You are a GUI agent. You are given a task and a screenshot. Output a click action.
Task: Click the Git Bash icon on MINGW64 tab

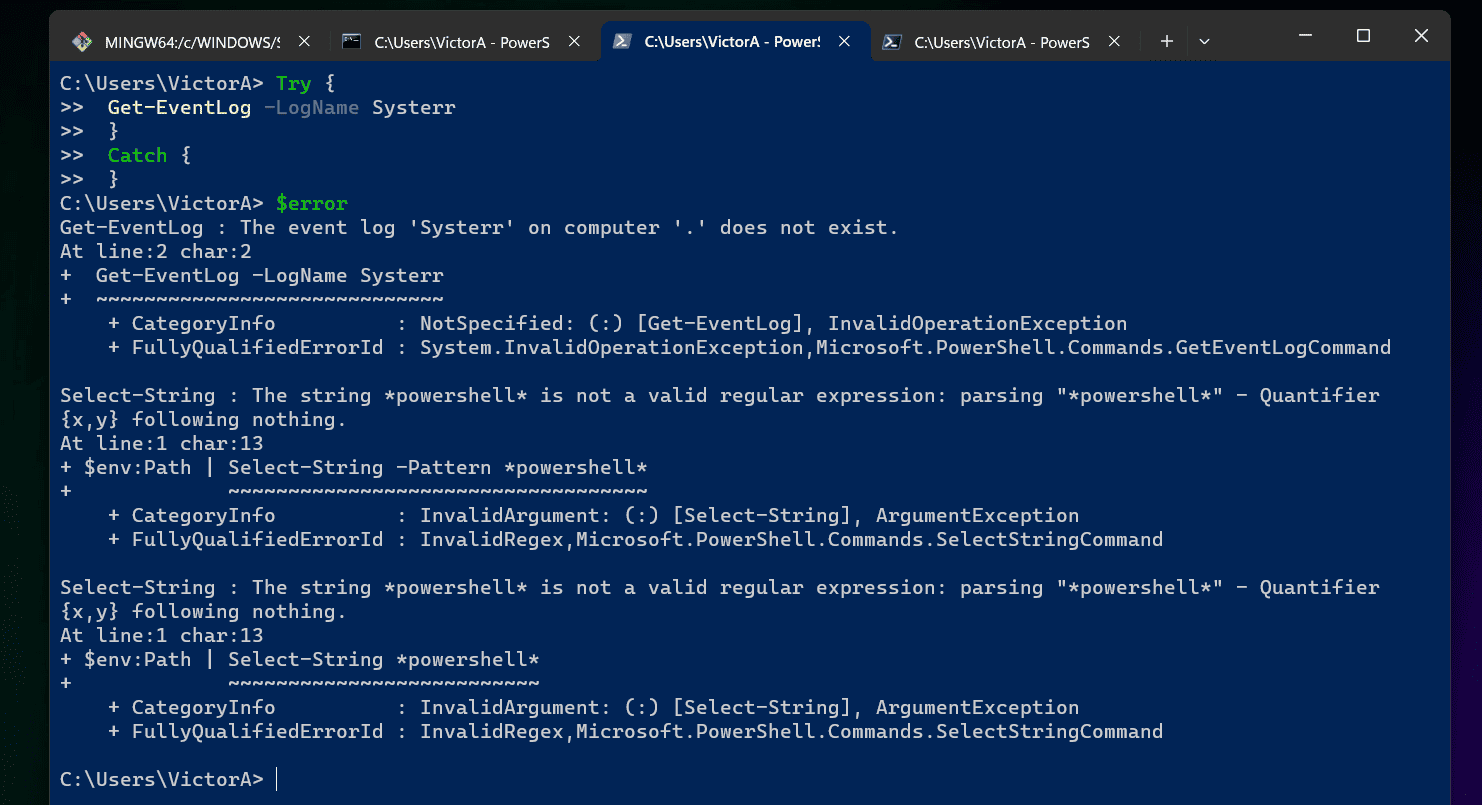[x=82, y=42]
